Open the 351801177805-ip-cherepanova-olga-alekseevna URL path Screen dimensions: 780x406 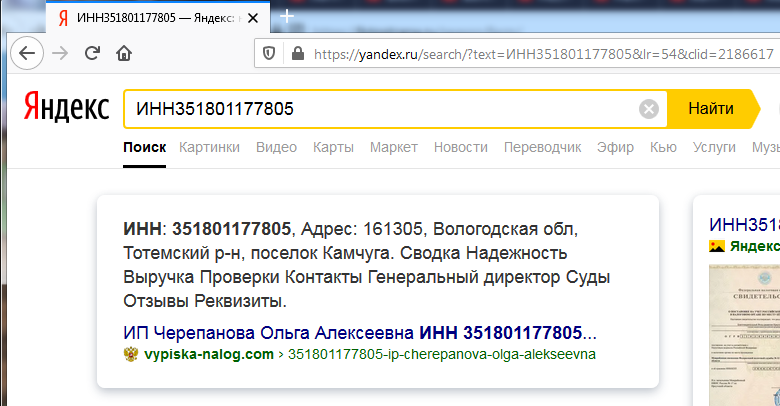tap(442, 354)
